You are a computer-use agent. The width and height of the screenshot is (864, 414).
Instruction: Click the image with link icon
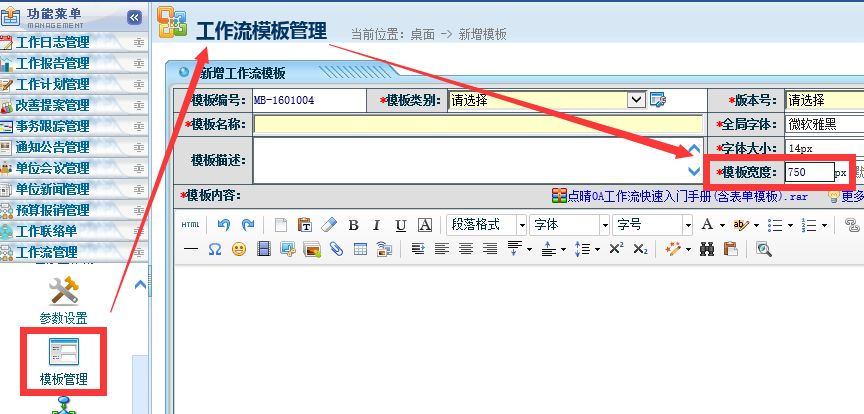tap(288, 249)
